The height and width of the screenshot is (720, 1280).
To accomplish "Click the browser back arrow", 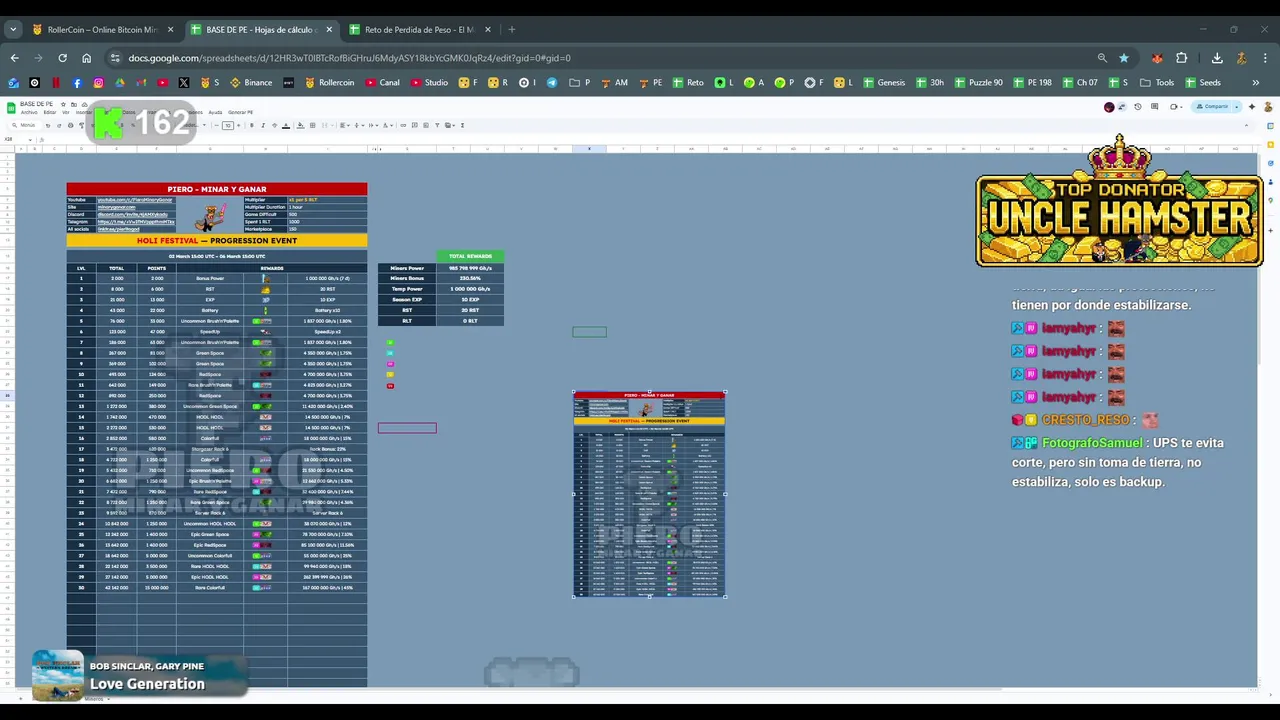I will [14, 58].
